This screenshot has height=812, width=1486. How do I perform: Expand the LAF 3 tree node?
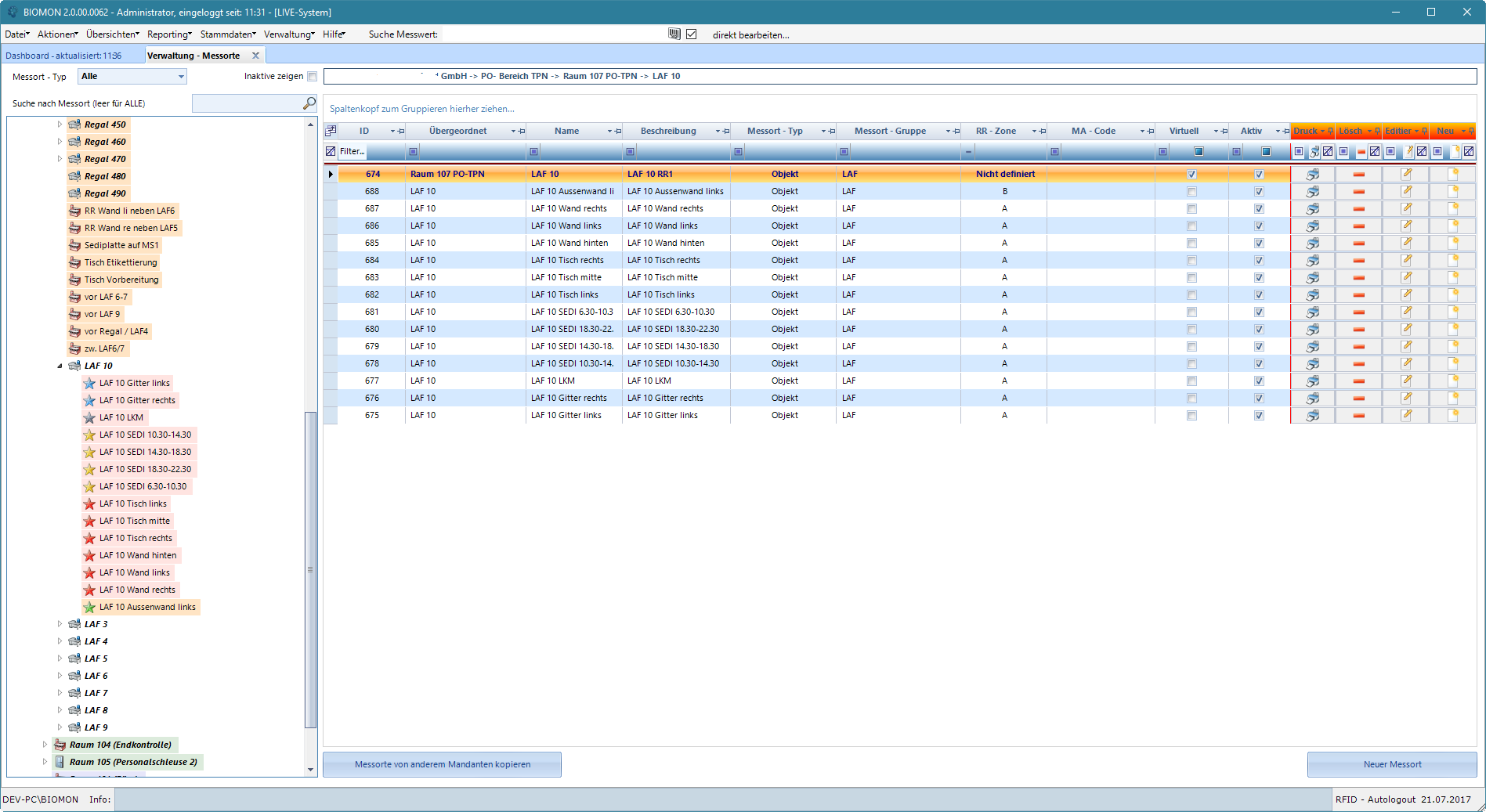(60, 624)
